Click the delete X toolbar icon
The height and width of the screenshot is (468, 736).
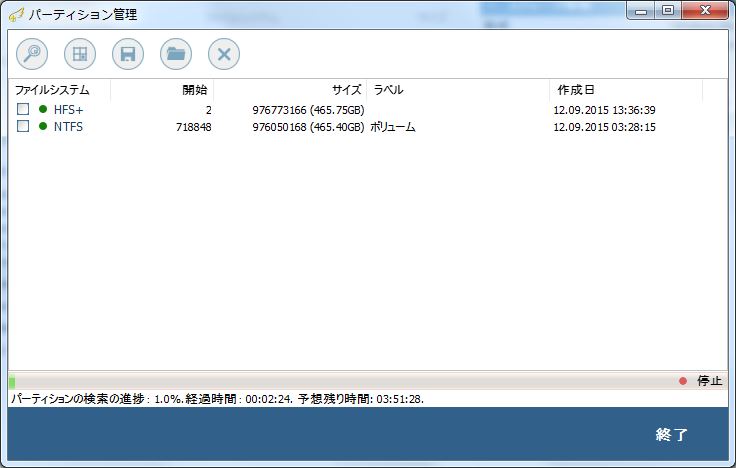tap(224, 54)
